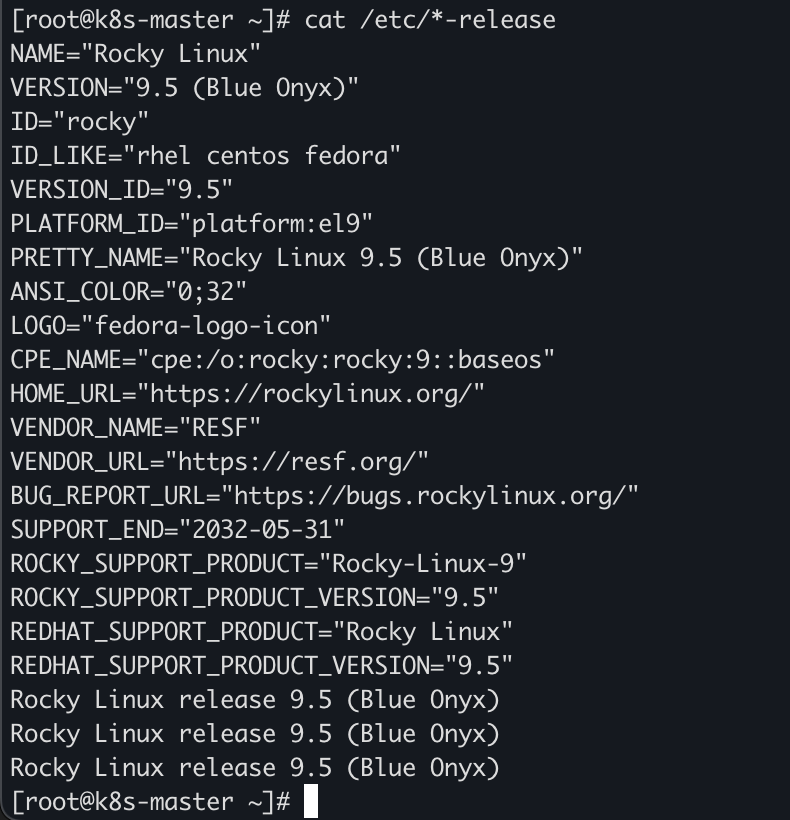The image size is (790, 820).
Task: Click the LOGO="fedora-logo-icon" line
Action: click(170, 326)
